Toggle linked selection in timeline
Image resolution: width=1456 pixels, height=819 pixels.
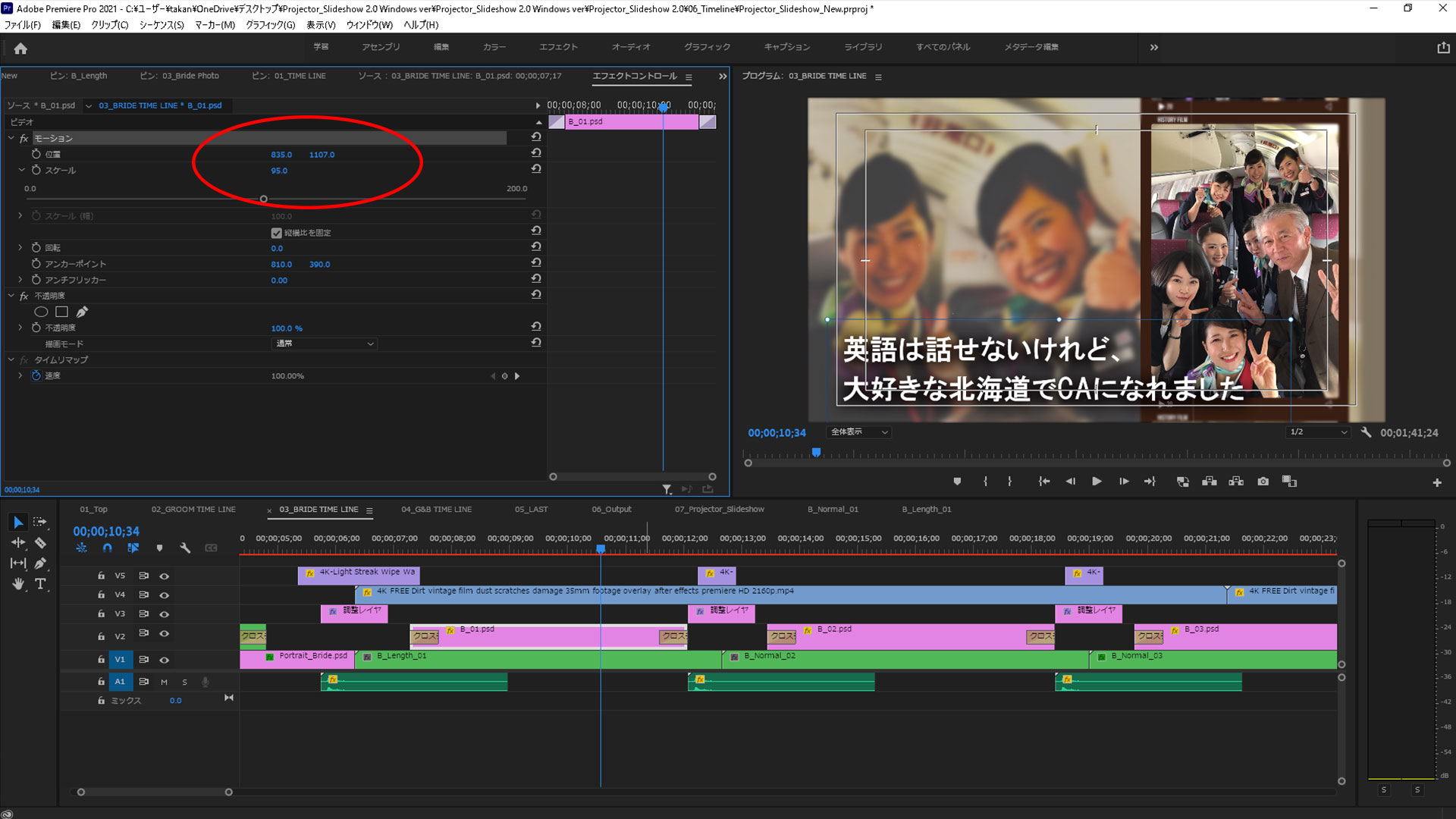(133, 548)
